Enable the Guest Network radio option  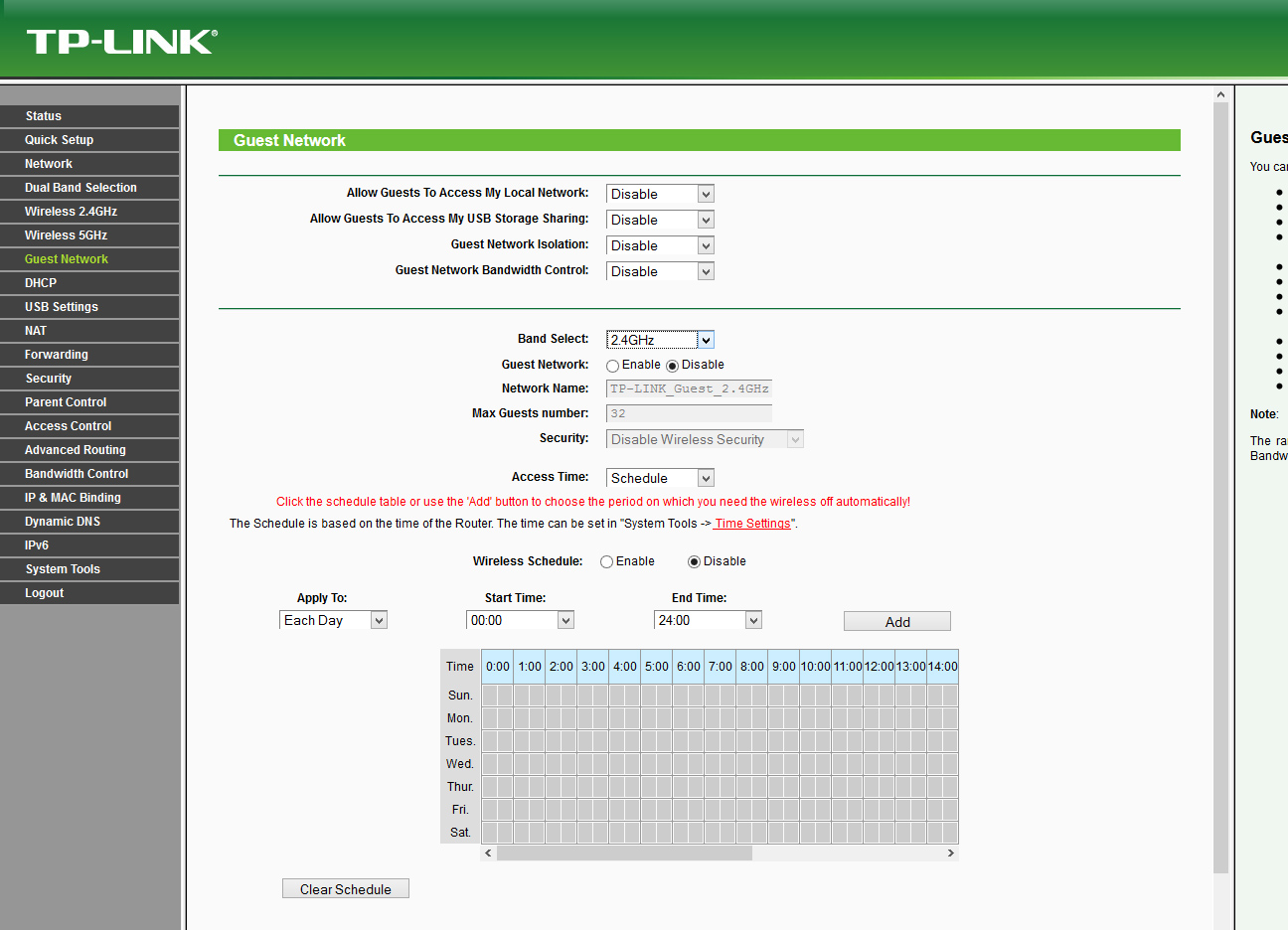pos(613,366)
